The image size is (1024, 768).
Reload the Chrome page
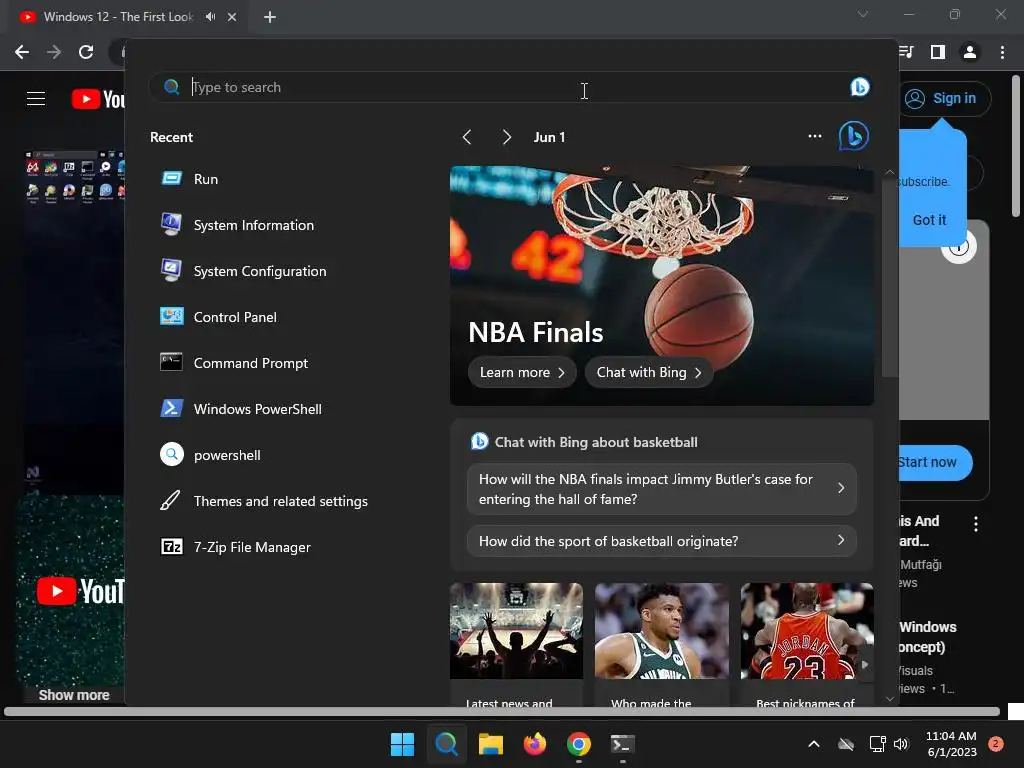(86, 52)
